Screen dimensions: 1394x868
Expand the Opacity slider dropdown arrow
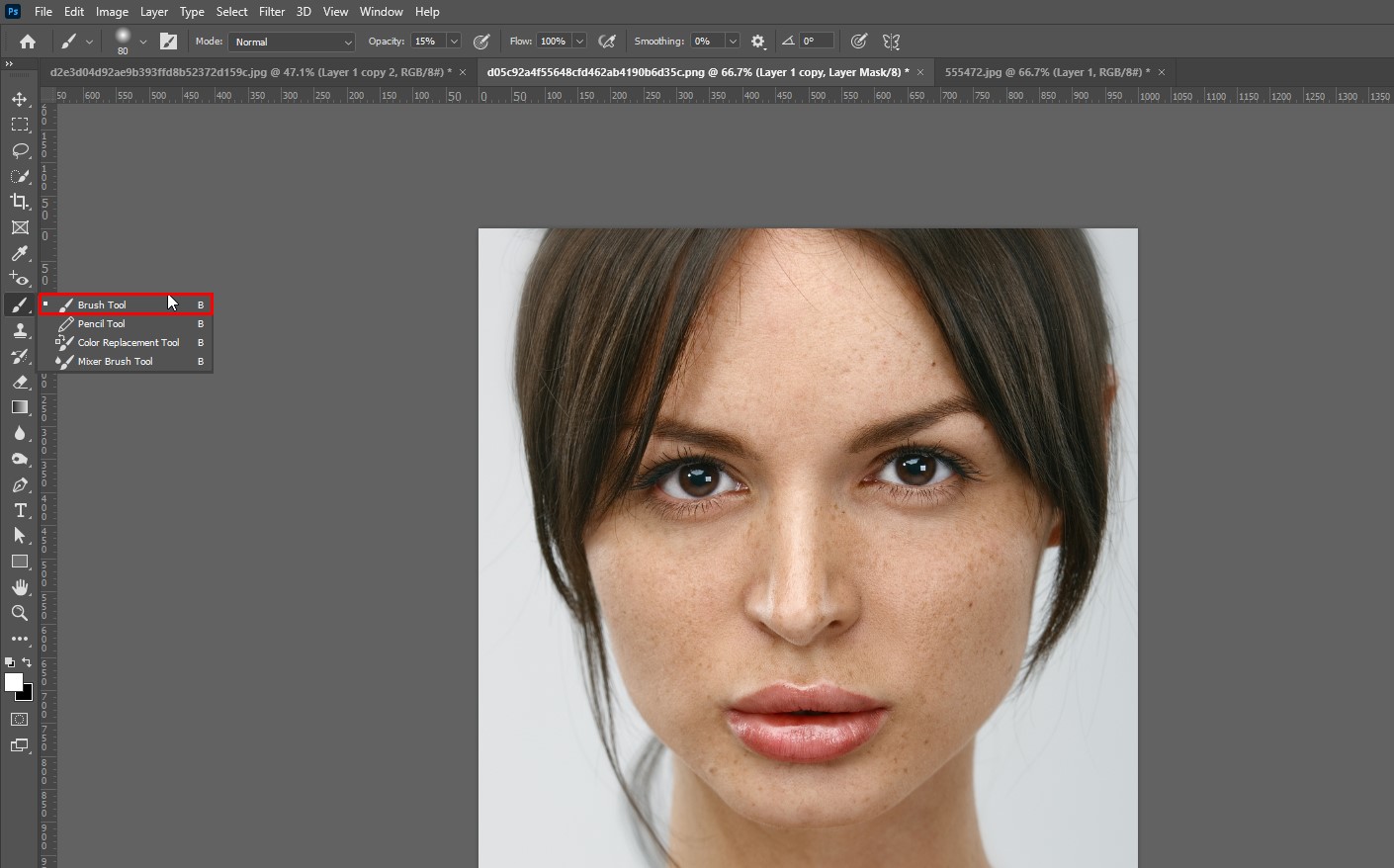click(x=454, y=42)
